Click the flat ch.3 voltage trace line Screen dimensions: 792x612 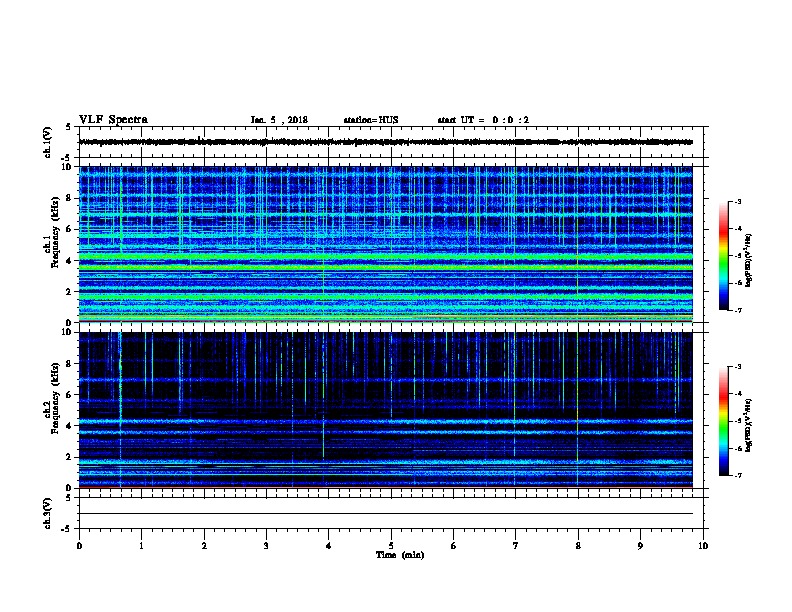point(386,514)
